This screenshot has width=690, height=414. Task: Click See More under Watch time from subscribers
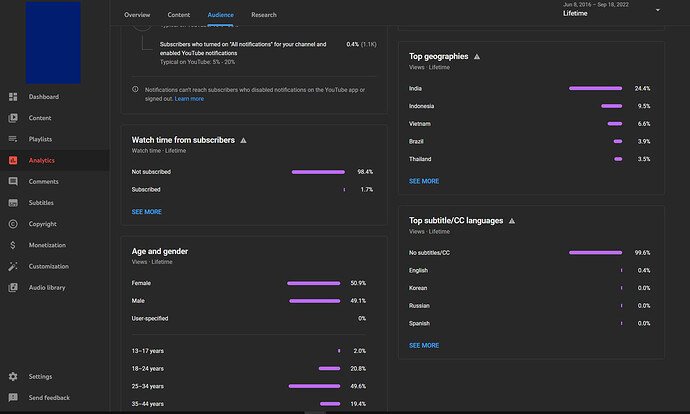146,212
